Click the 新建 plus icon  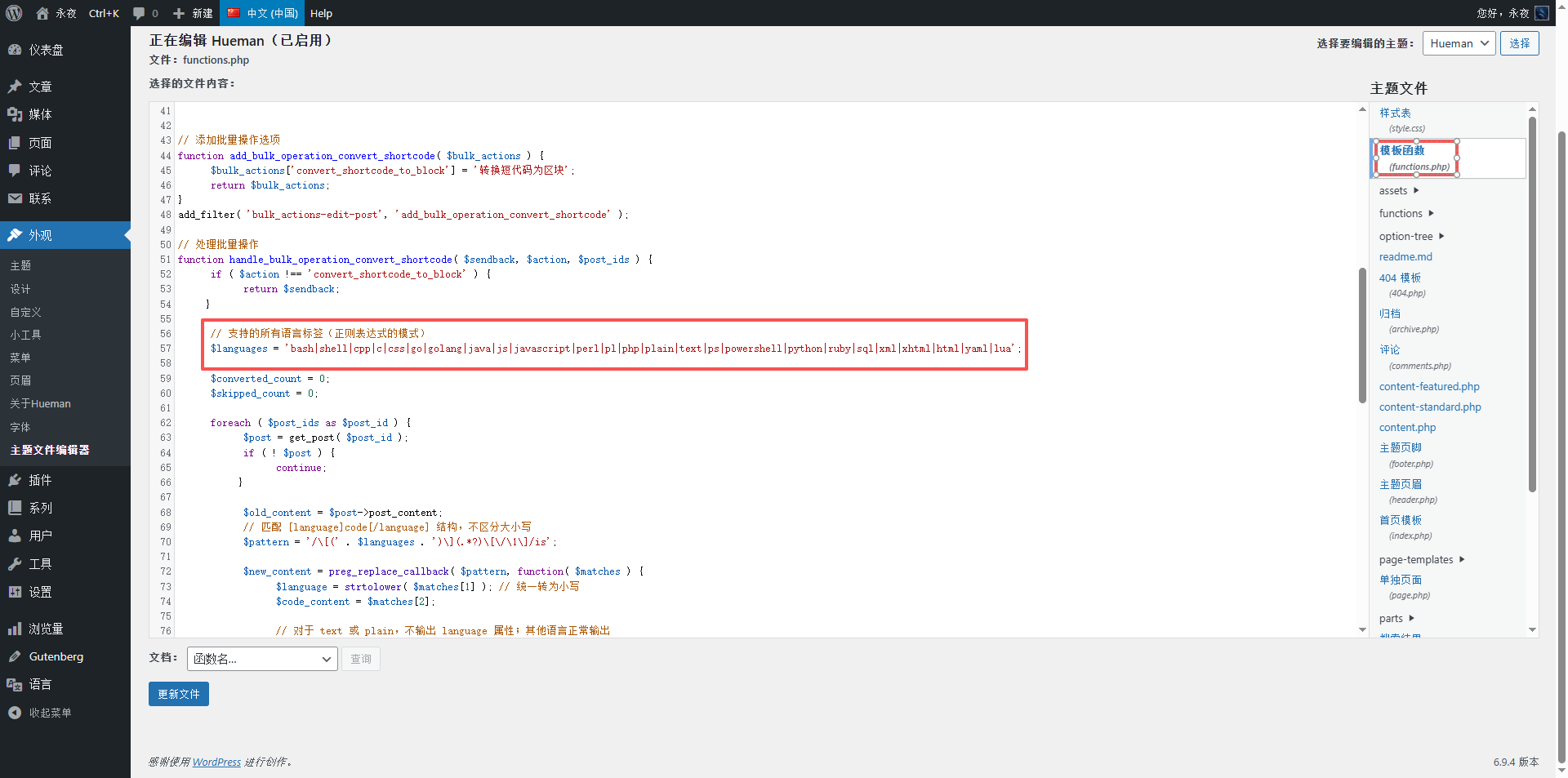click(179, 13)
